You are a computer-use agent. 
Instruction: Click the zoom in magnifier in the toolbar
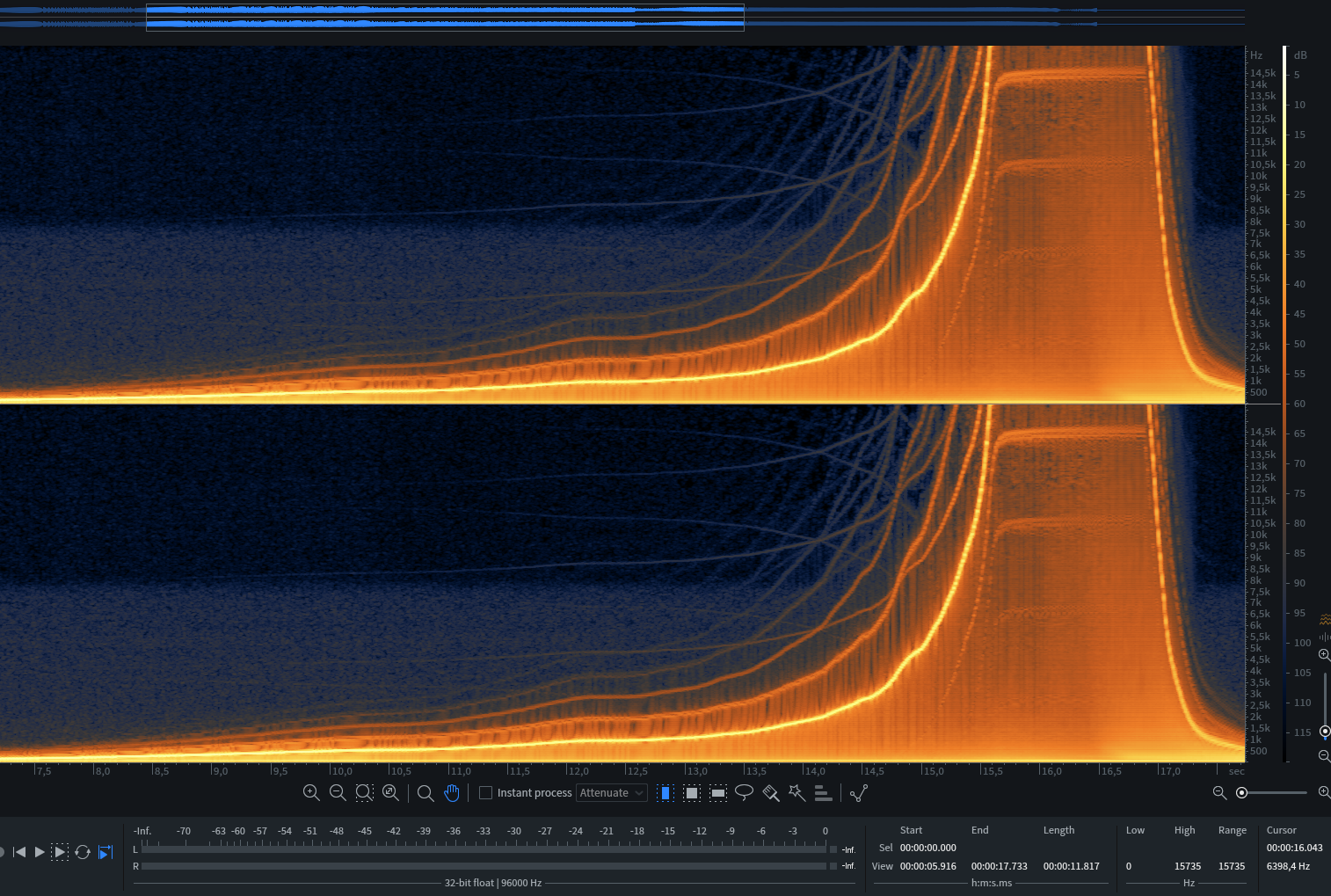311,792
